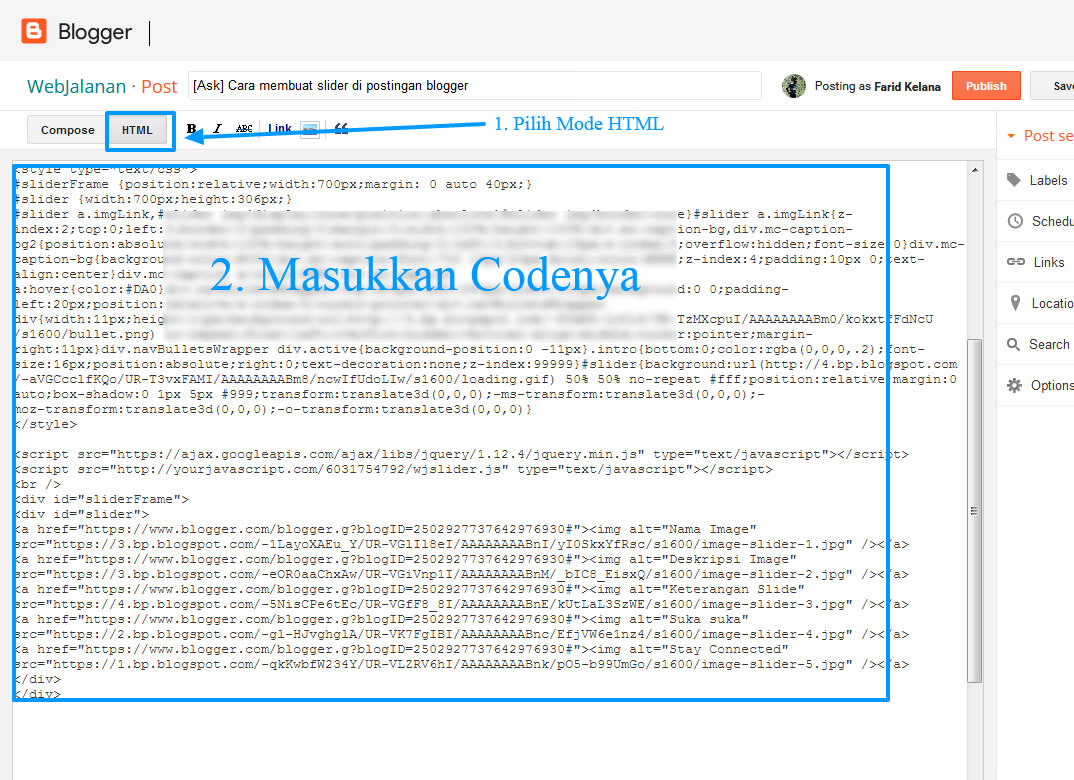Click the Farid Kelana profile avatar

pos(793,86)
